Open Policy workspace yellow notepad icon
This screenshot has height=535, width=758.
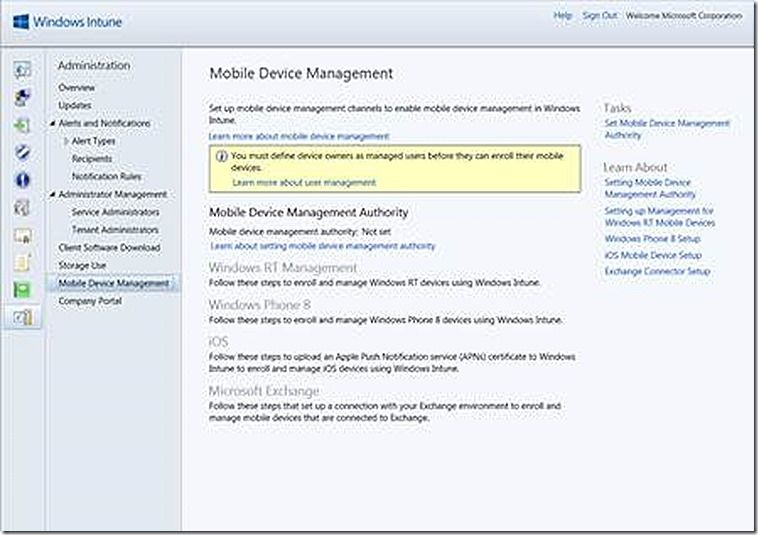[22, 262]
